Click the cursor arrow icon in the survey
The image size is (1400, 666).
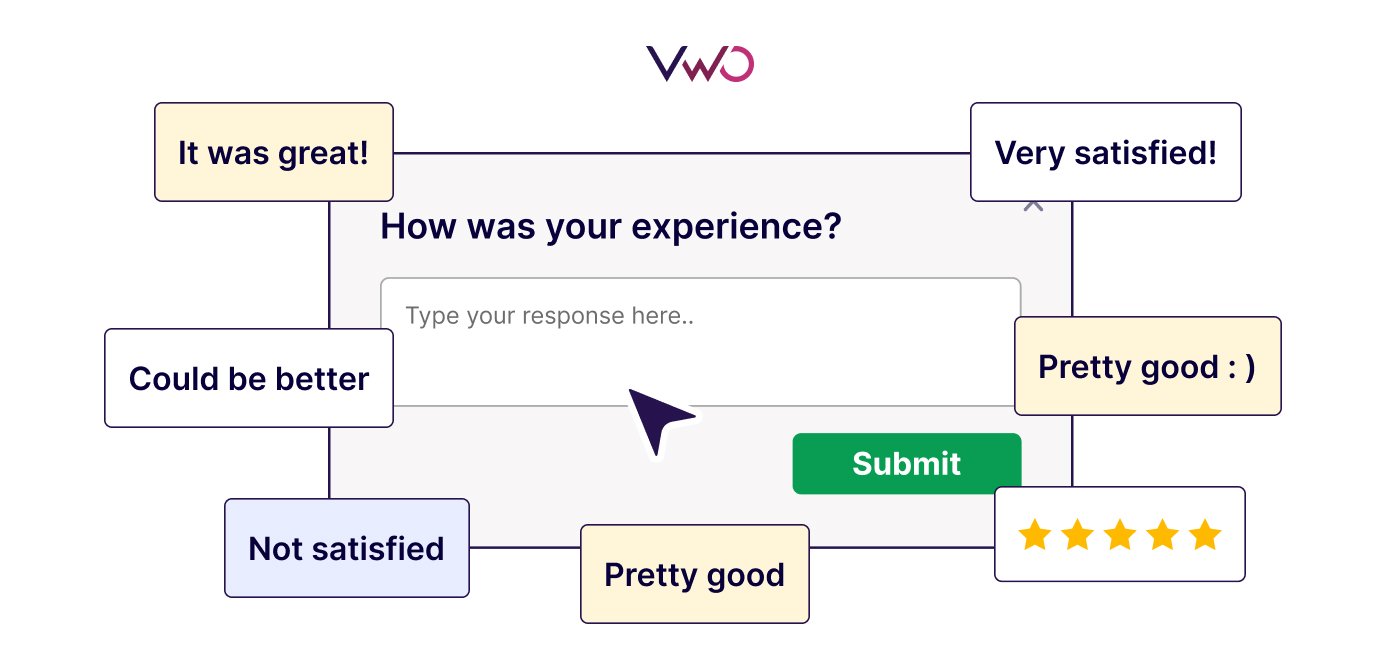[660, 420]
